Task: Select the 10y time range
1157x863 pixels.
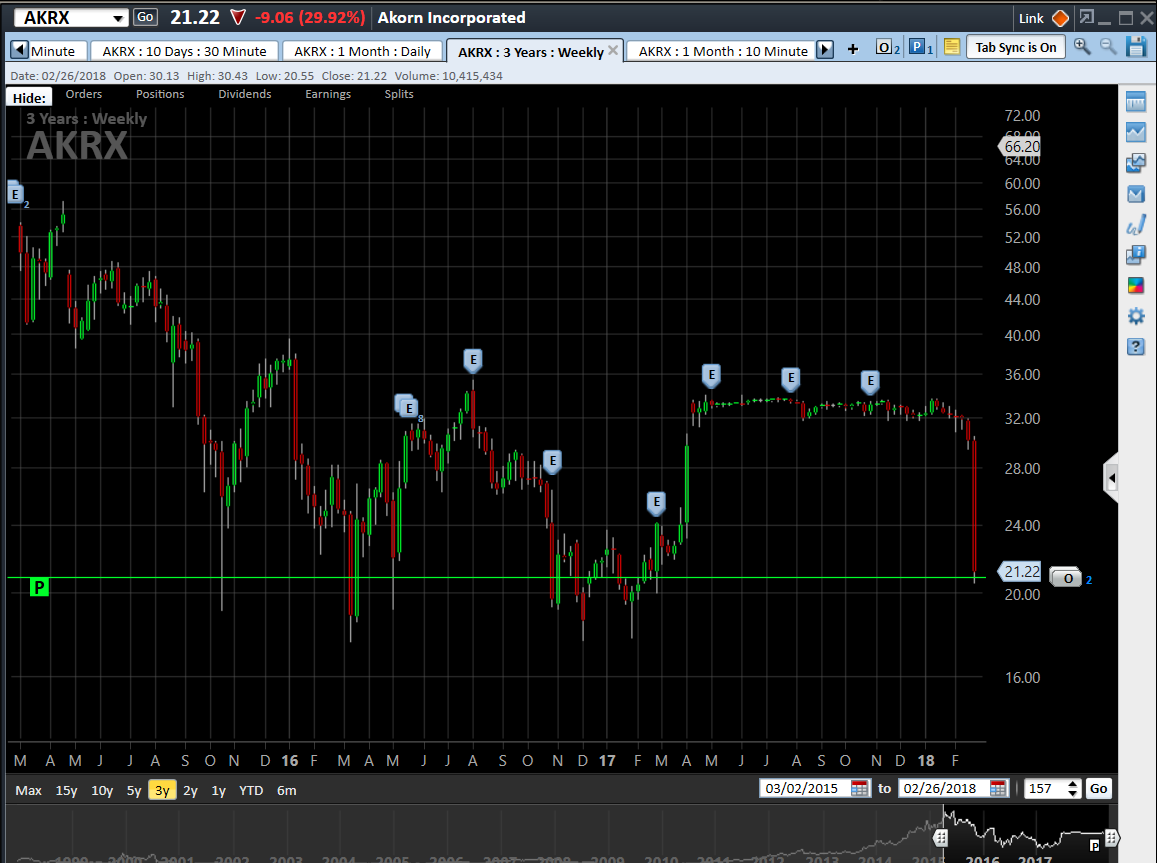Action: point(102,790)
